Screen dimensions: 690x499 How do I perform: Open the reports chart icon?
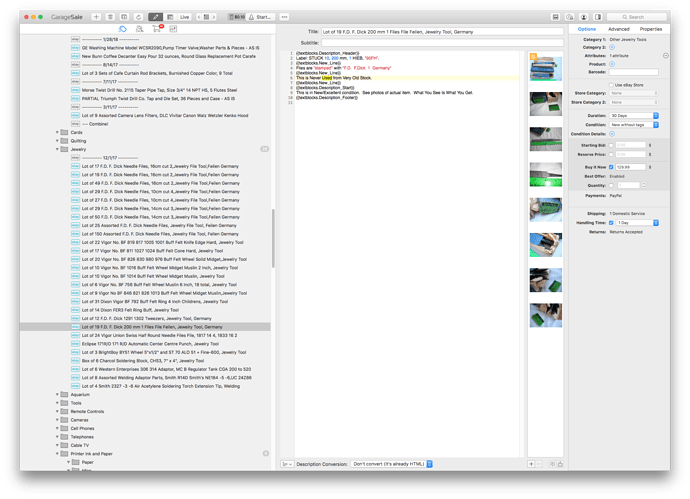(x=173, y=29)
